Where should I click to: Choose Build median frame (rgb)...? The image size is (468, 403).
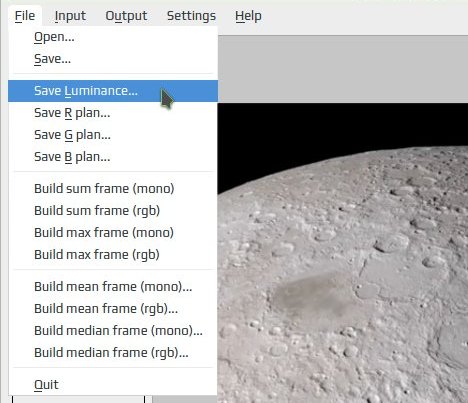[x=113, y=353]
